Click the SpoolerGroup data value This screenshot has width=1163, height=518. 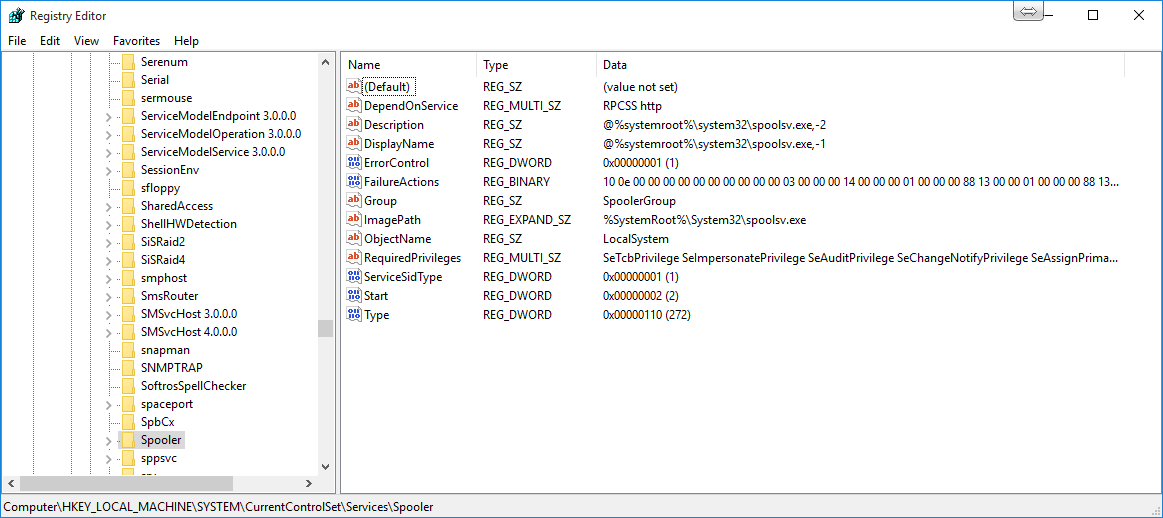pyautogui.click(x=639, y=201)
